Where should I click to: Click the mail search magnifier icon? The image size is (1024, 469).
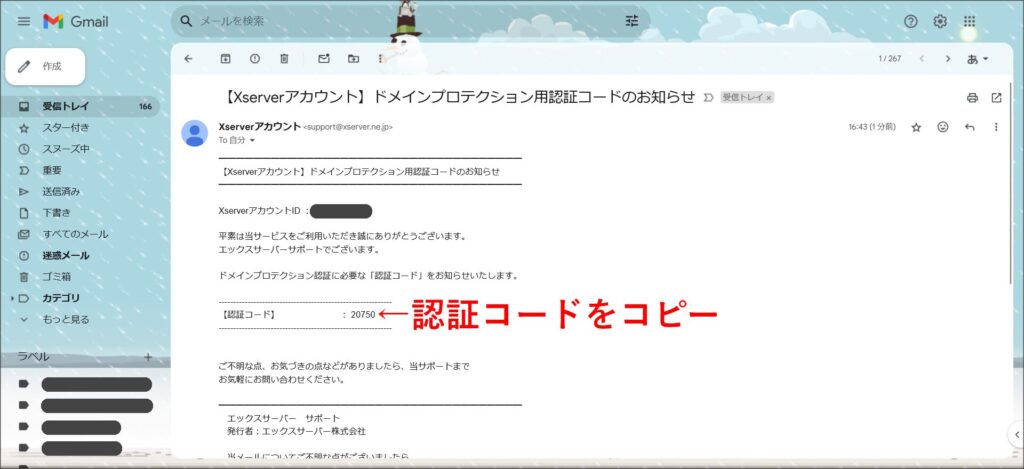tap(187, 22)
